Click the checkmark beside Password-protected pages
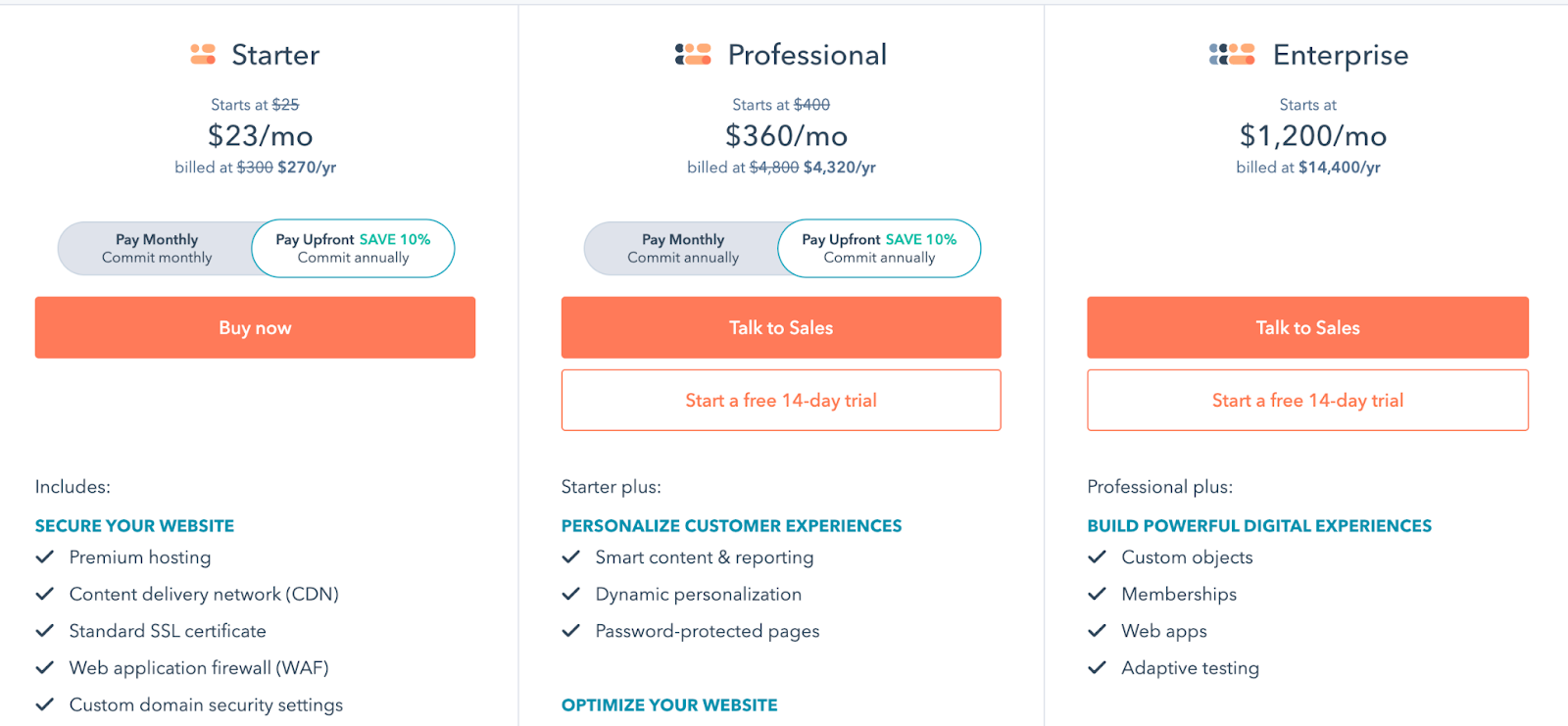Viewport: 1568px width, 726px height. coord(571,631)
